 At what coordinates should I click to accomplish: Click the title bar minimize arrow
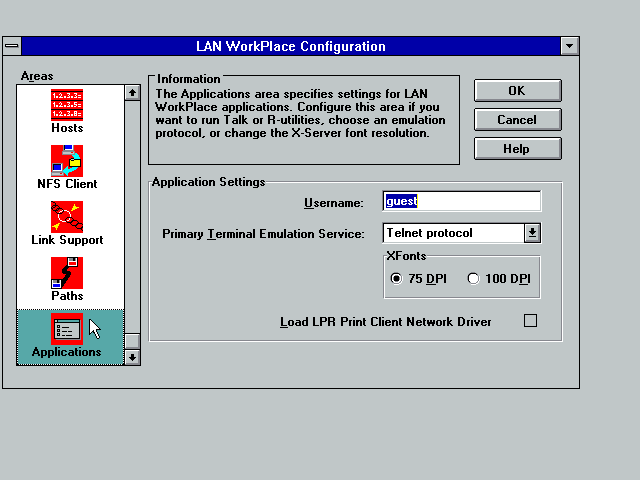coord(569,46)
